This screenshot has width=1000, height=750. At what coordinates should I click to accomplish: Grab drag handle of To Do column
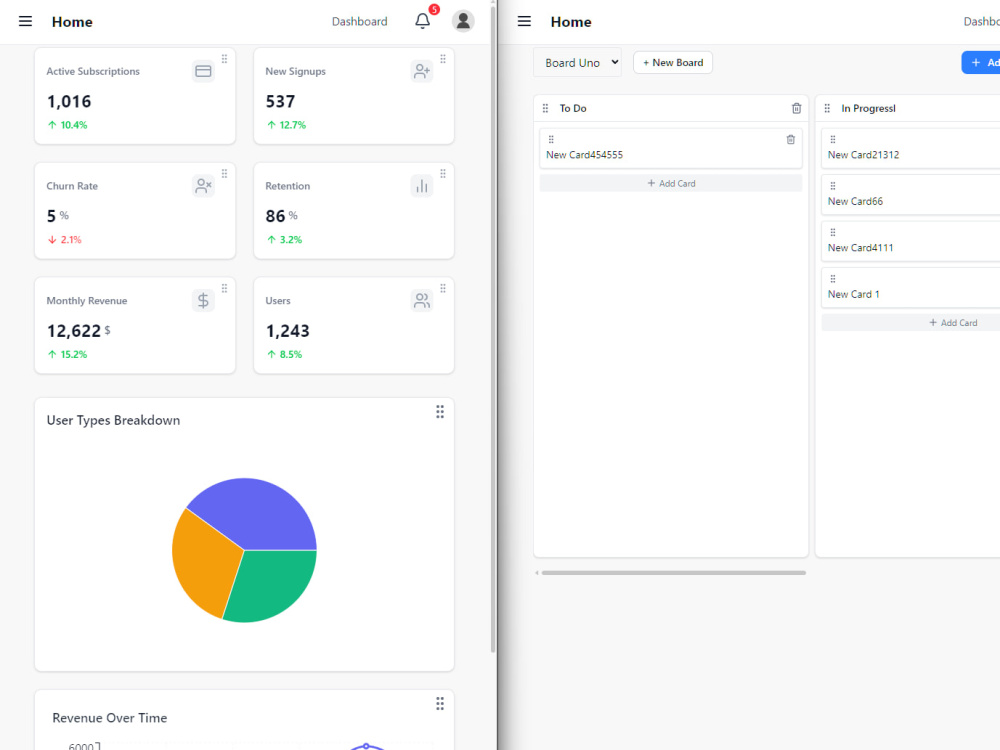click(x=545, y=108)
